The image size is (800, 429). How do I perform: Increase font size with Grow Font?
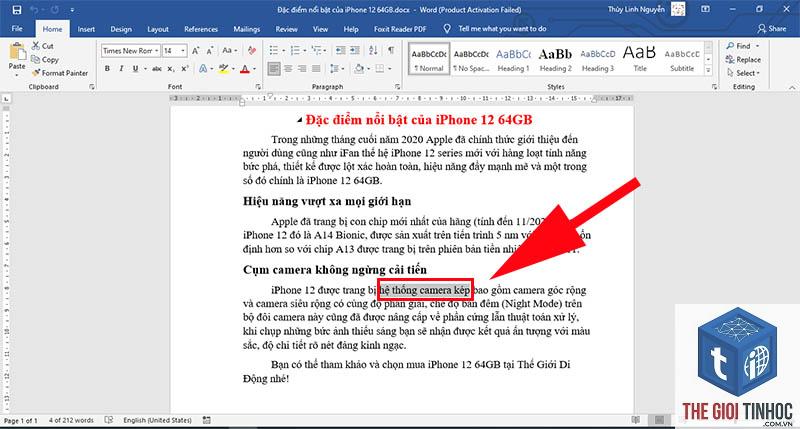pos(196,51)
